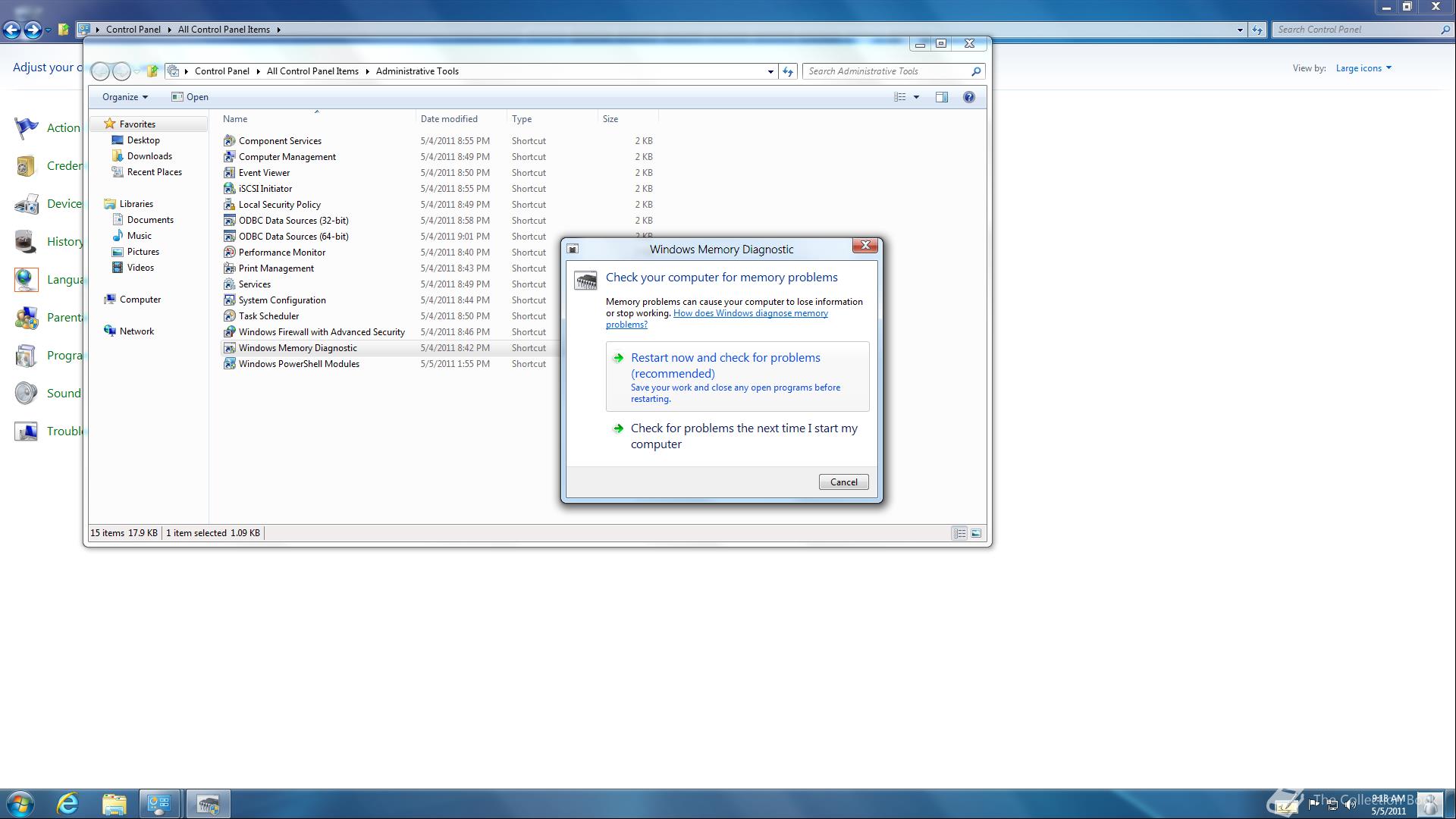Open Recent Places in favorites
This screenshot has height=819, width=1456.
(x=154, y=172)
